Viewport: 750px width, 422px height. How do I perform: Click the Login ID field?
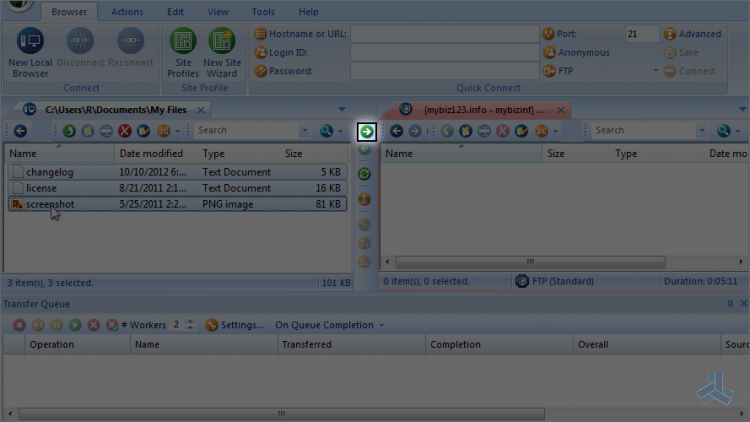click(x=444, y=53)
